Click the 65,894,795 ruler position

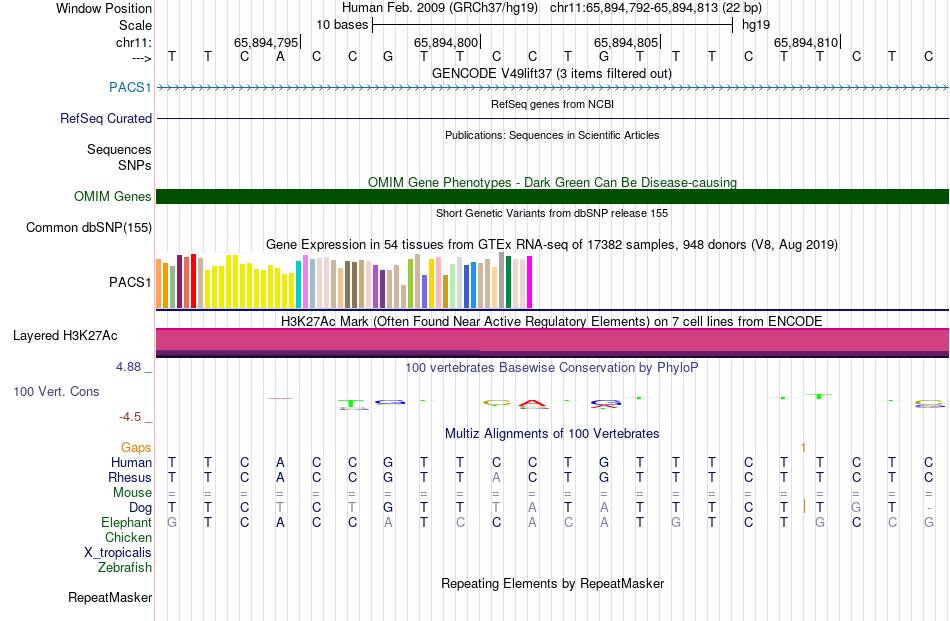pyautogui.click(x=266, y=42)
